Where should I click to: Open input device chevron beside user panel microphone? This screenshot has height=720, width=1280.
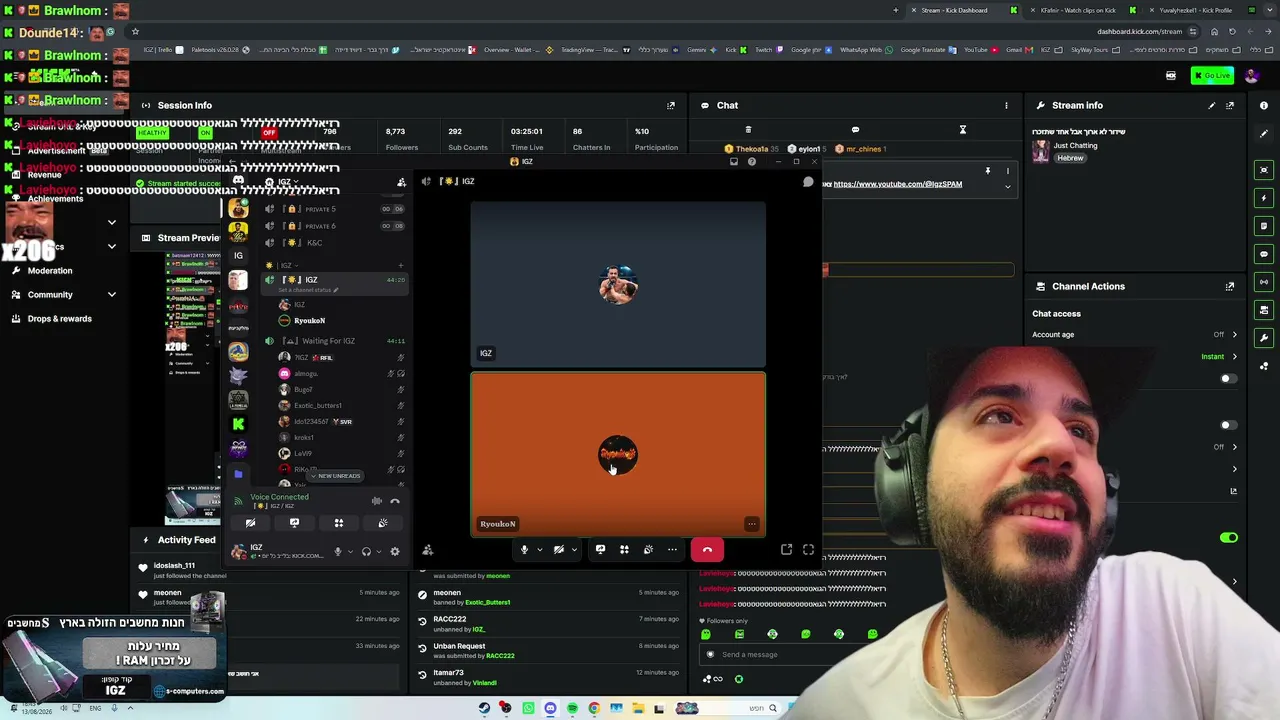coord(350,552)
